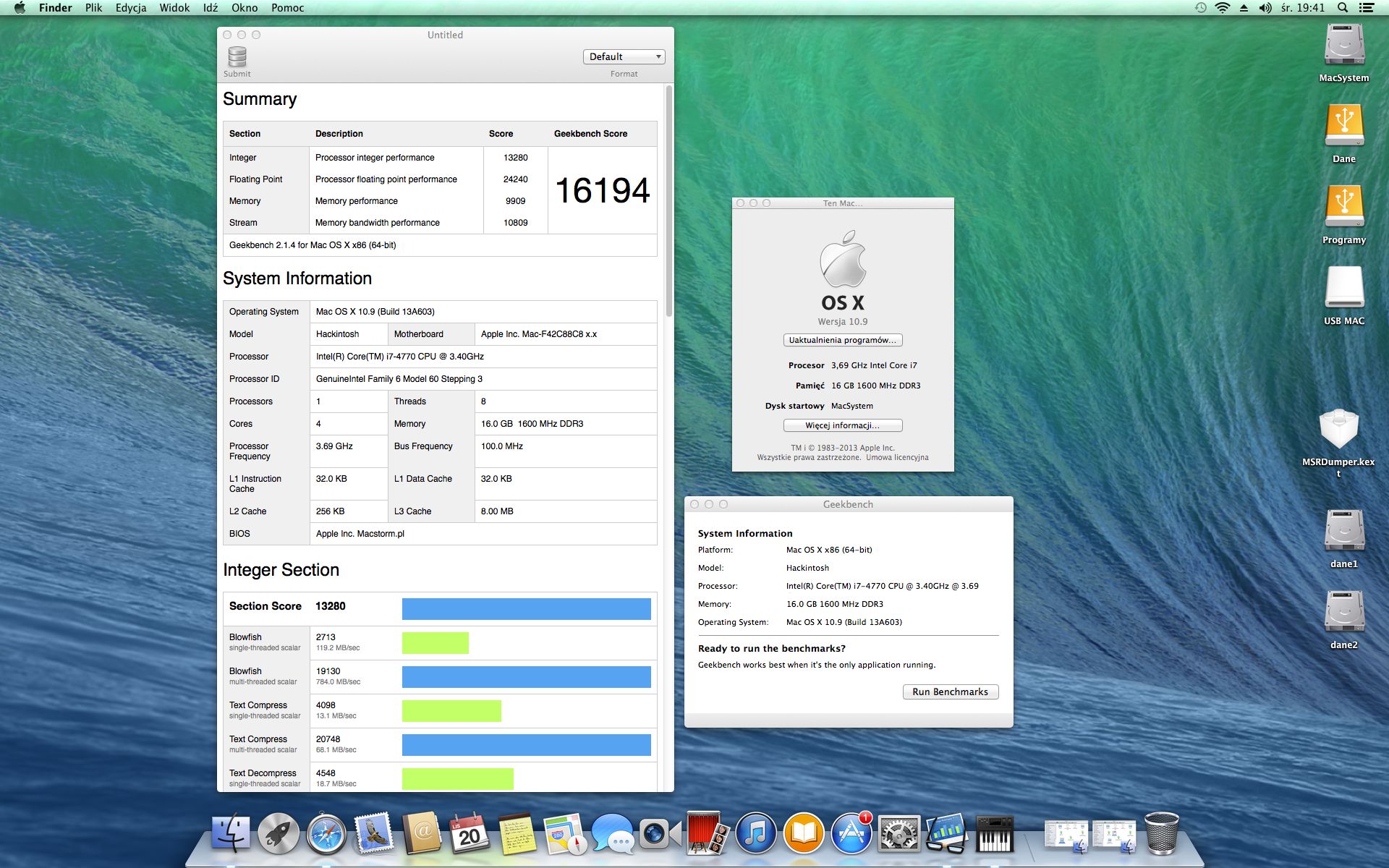The image size is (1389, 868).
Task: Open FaceTime camera icon in Dock
Action: [660, 833]
